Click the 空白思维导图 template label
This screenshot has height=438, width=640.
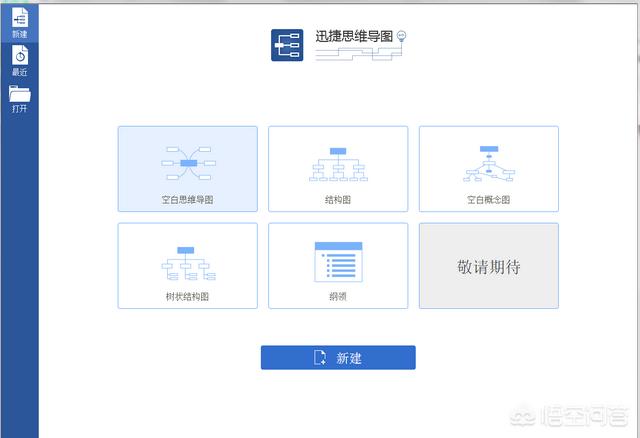[188, 200]
